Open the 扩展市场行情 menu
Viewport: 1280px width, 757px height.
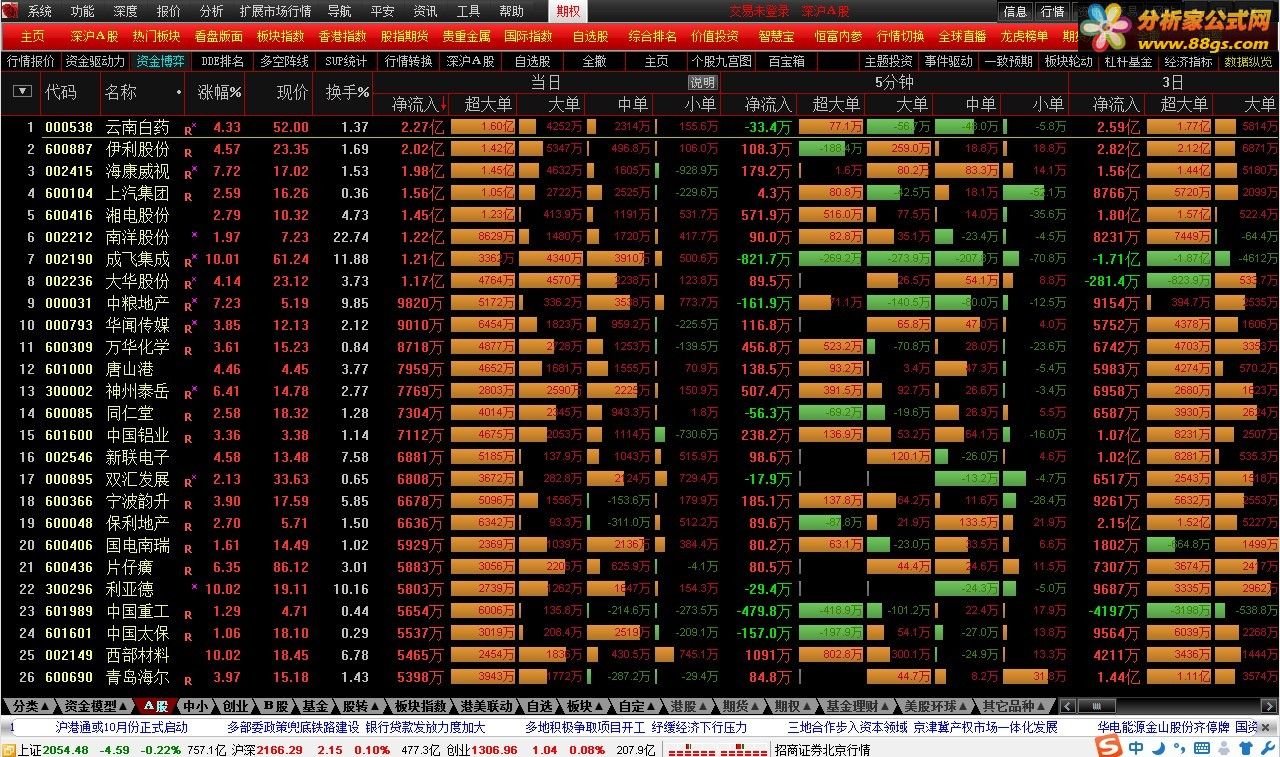tap(276, 11)
